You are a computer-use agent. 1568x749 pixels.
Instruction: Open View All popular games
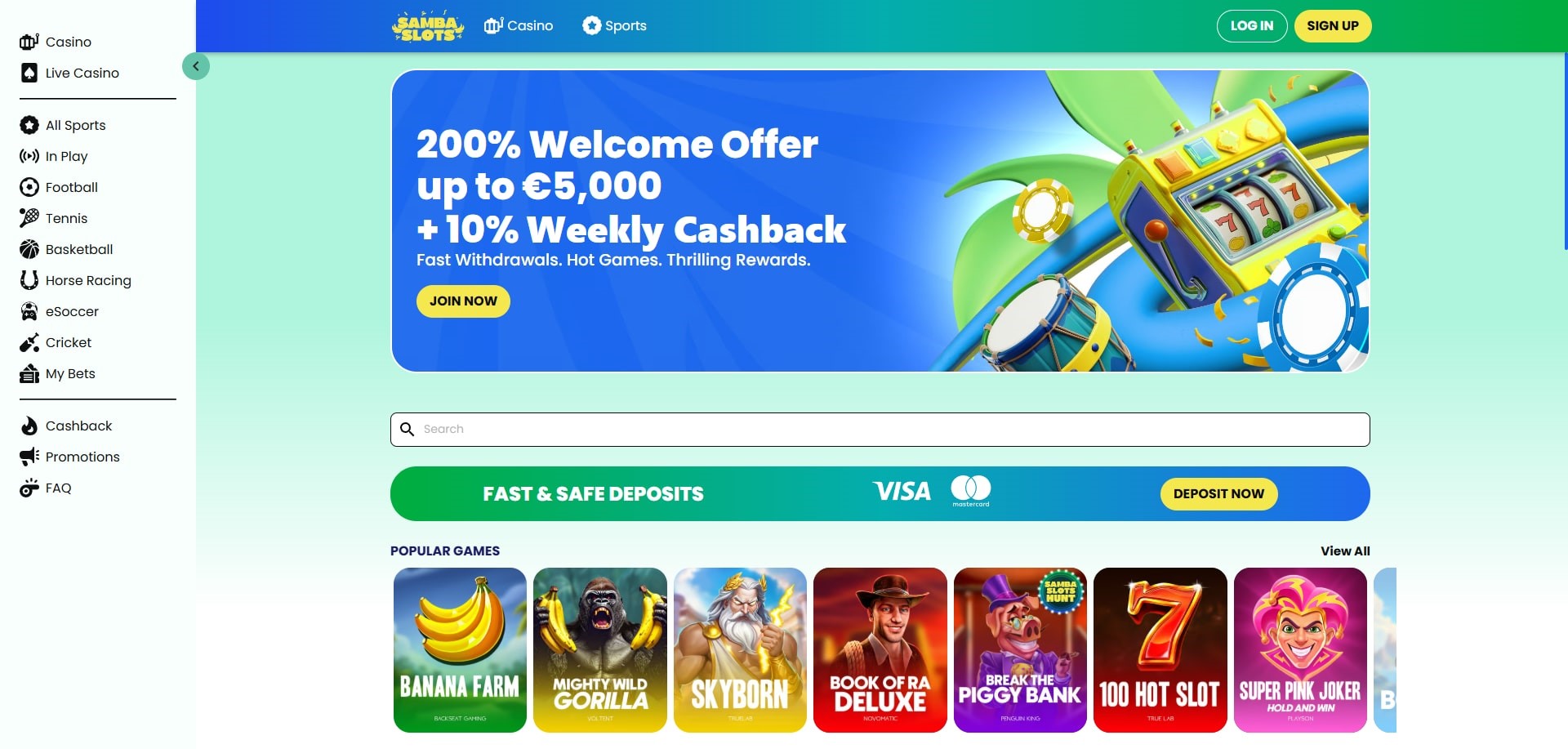click(x=1345, y=551)
